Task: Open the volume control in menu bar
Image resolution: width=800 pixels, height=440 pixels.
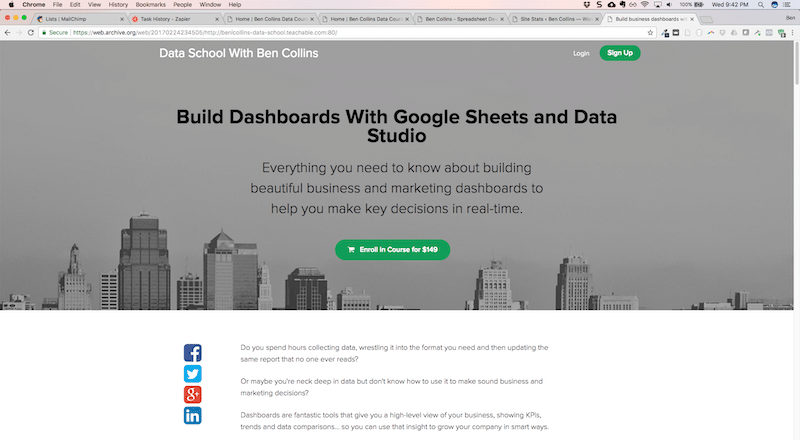Action: coord(669,4)
